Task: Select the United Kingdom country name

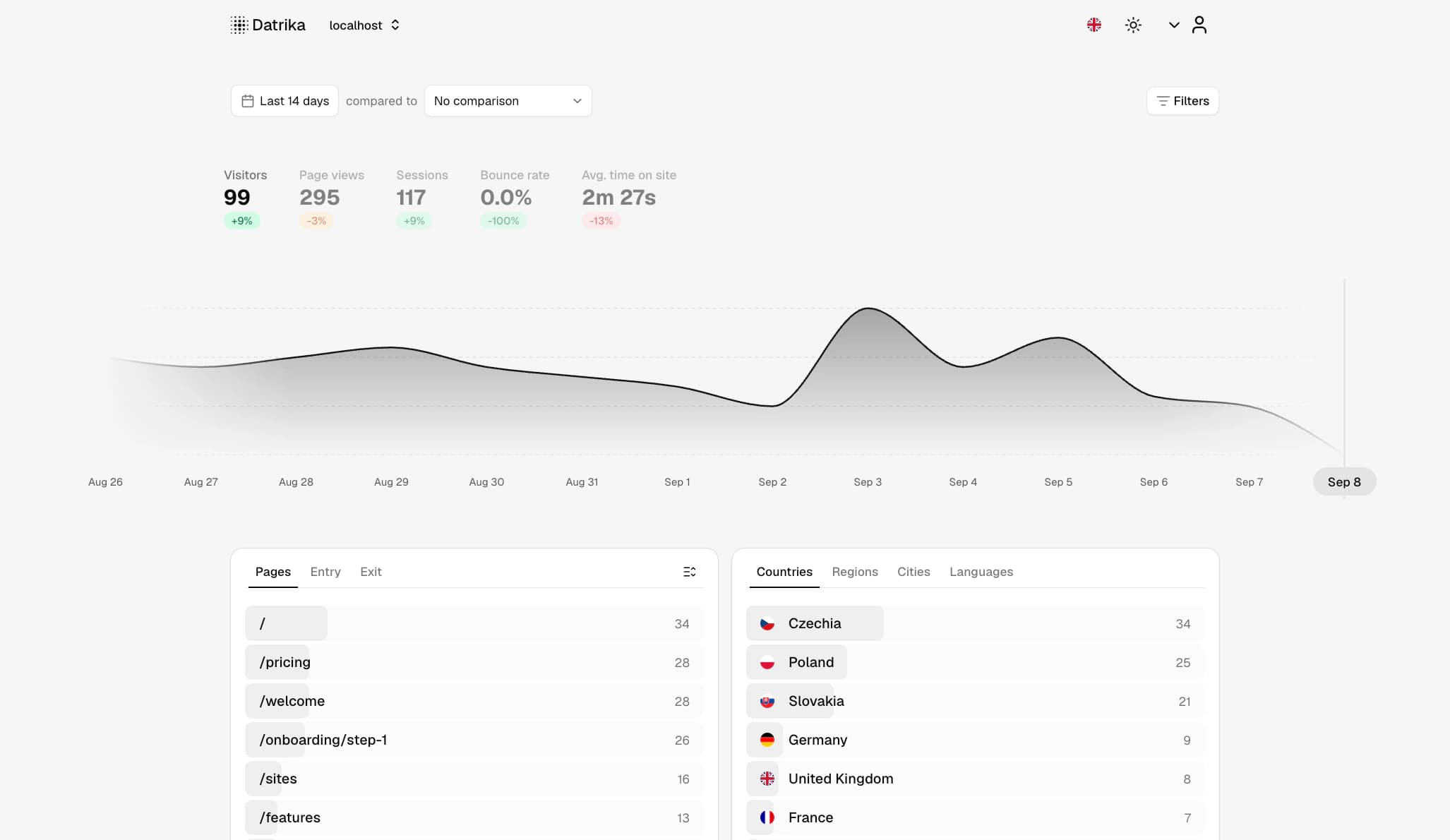Action: click(x=841, y=779)
